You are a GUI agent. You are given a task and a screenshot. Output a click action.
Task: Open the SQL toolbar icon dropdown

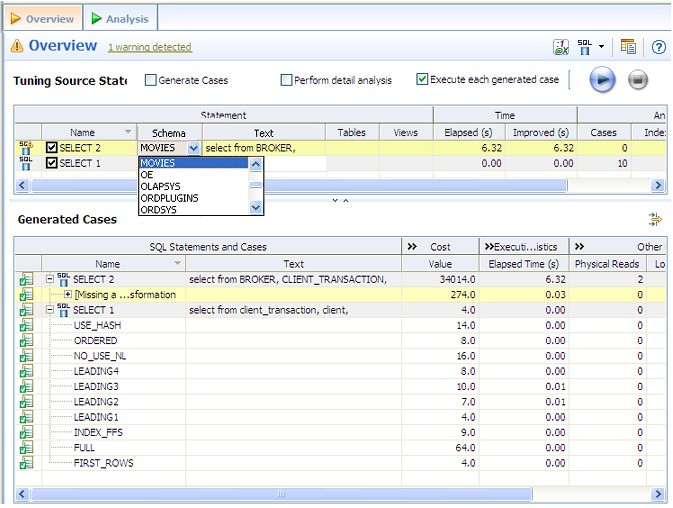601,47
